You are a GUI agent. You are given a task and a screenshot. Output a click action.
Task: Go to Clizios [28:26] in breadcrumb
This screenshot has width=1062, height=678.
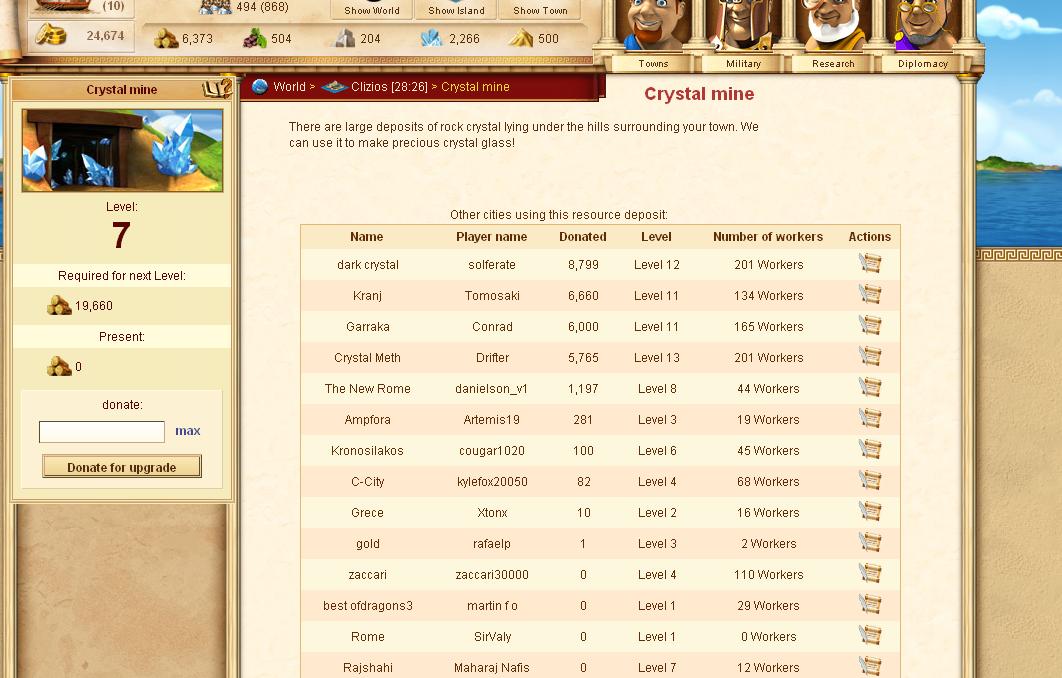[389, 87]
